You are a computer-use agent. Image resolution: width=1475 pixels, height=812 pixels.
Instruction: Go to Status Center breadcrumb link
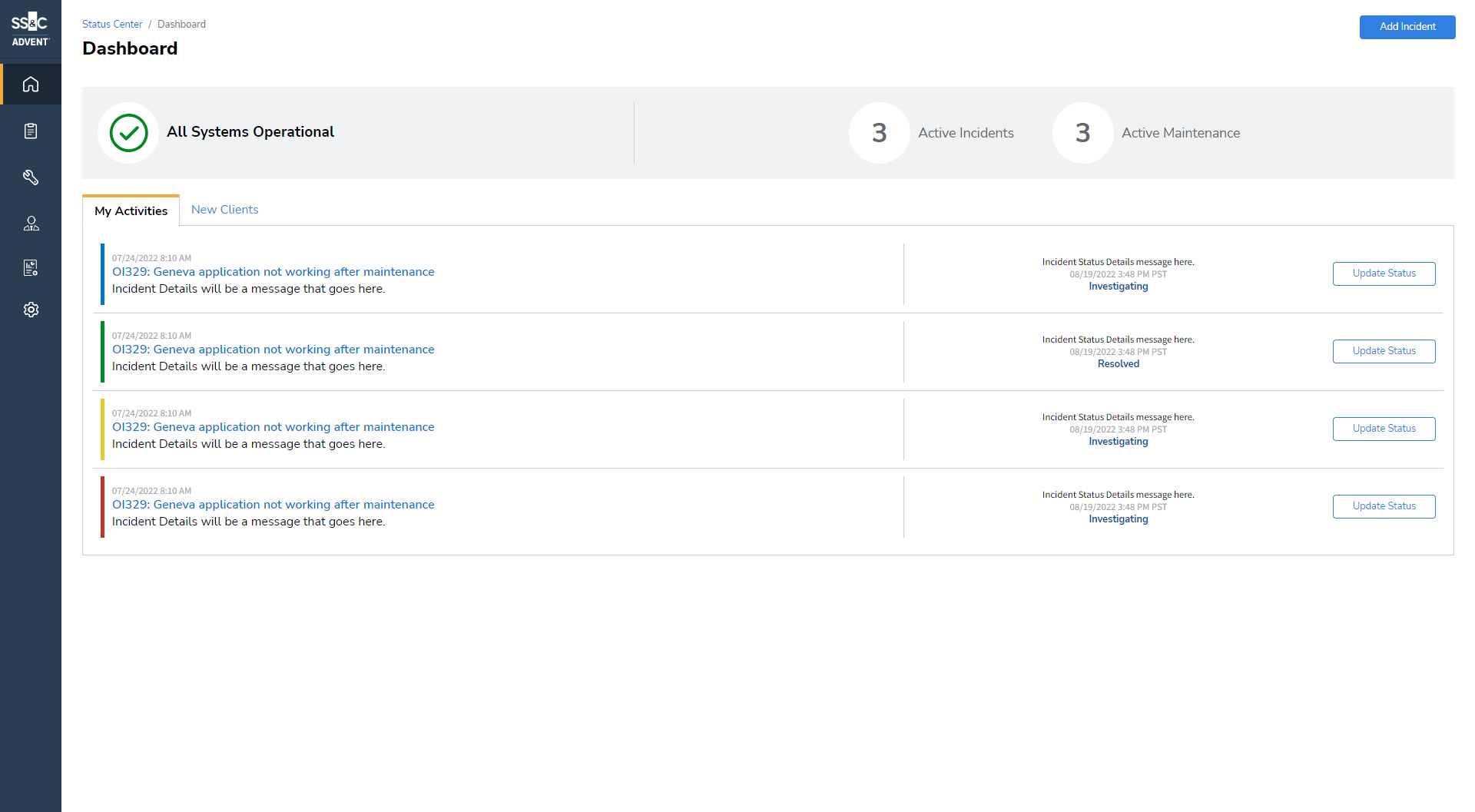pos(112,25)
